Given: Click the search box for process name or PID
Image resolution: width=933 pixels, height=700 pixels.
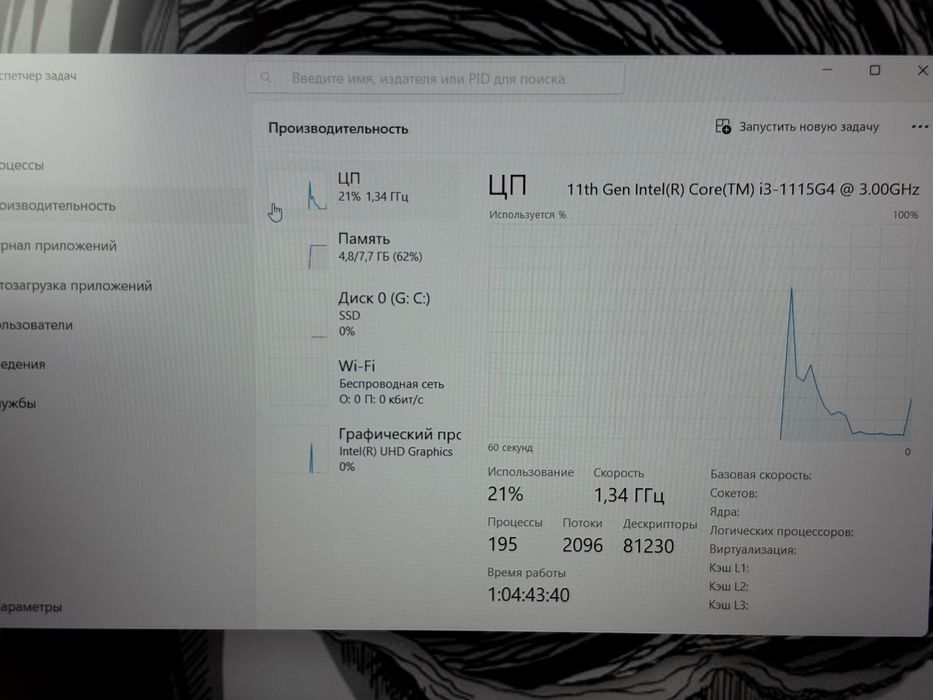Looking at the screenshot, I should click(x=435, y=78).
